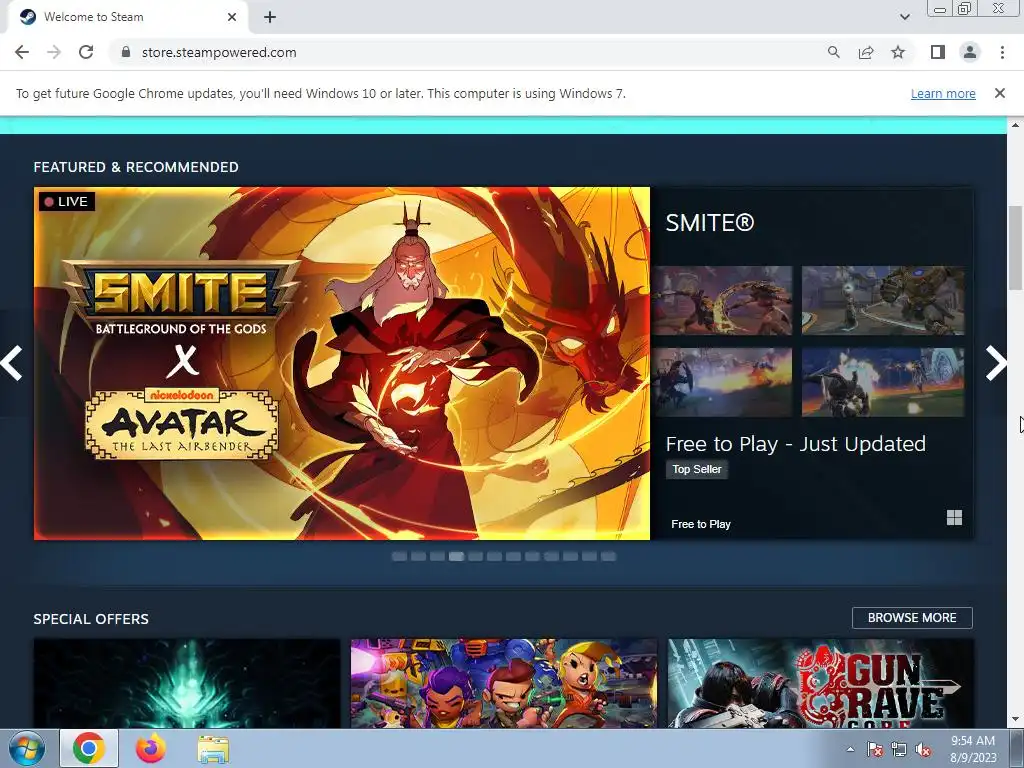Select the highlighted fourth carousel dot

(x=456, y=556)
